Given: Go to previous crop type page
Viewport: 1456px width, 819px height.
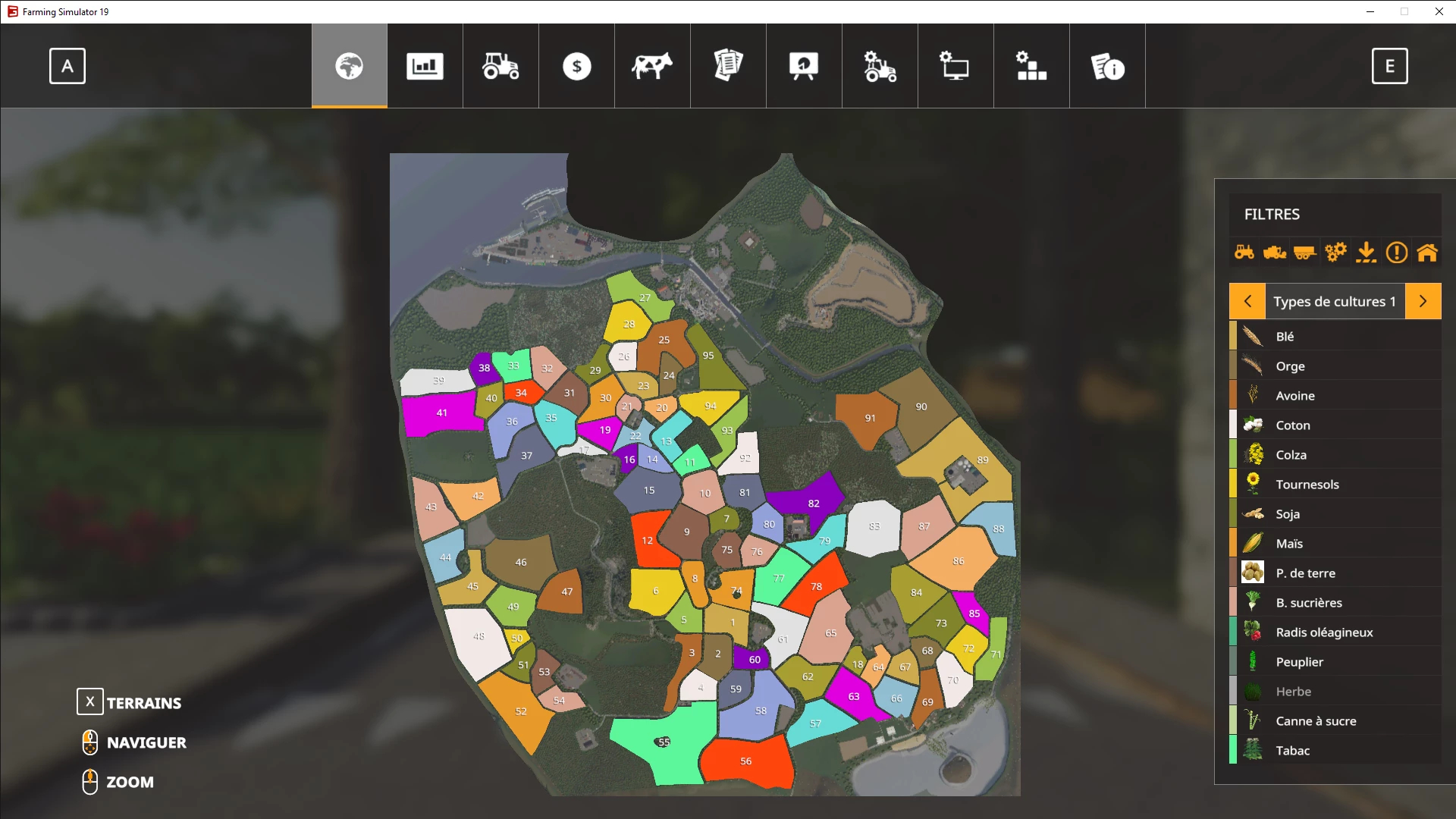Looking at the screenshot, I should pos(1247,301).
